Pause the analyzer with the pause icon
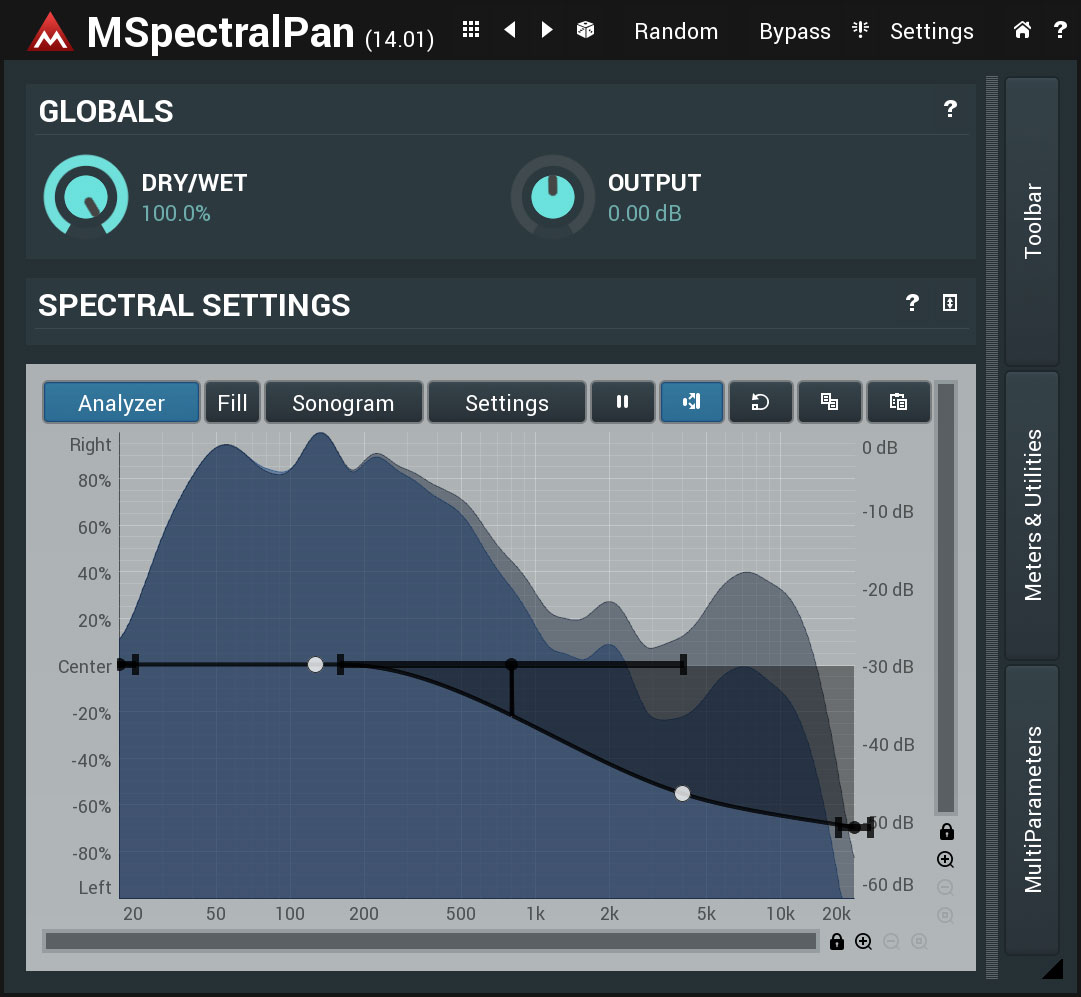1081x997 pixels. [x=623, y=401]
